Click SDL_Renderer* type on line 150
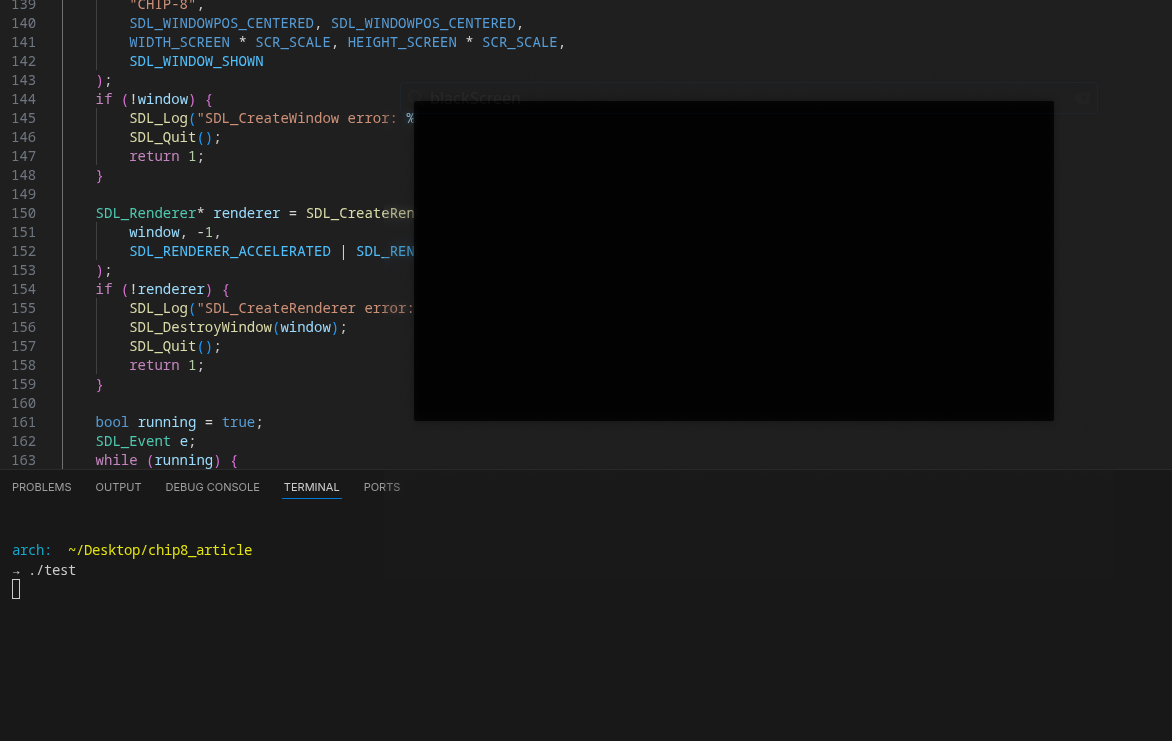1172x741 pixels. coord(150,213)
